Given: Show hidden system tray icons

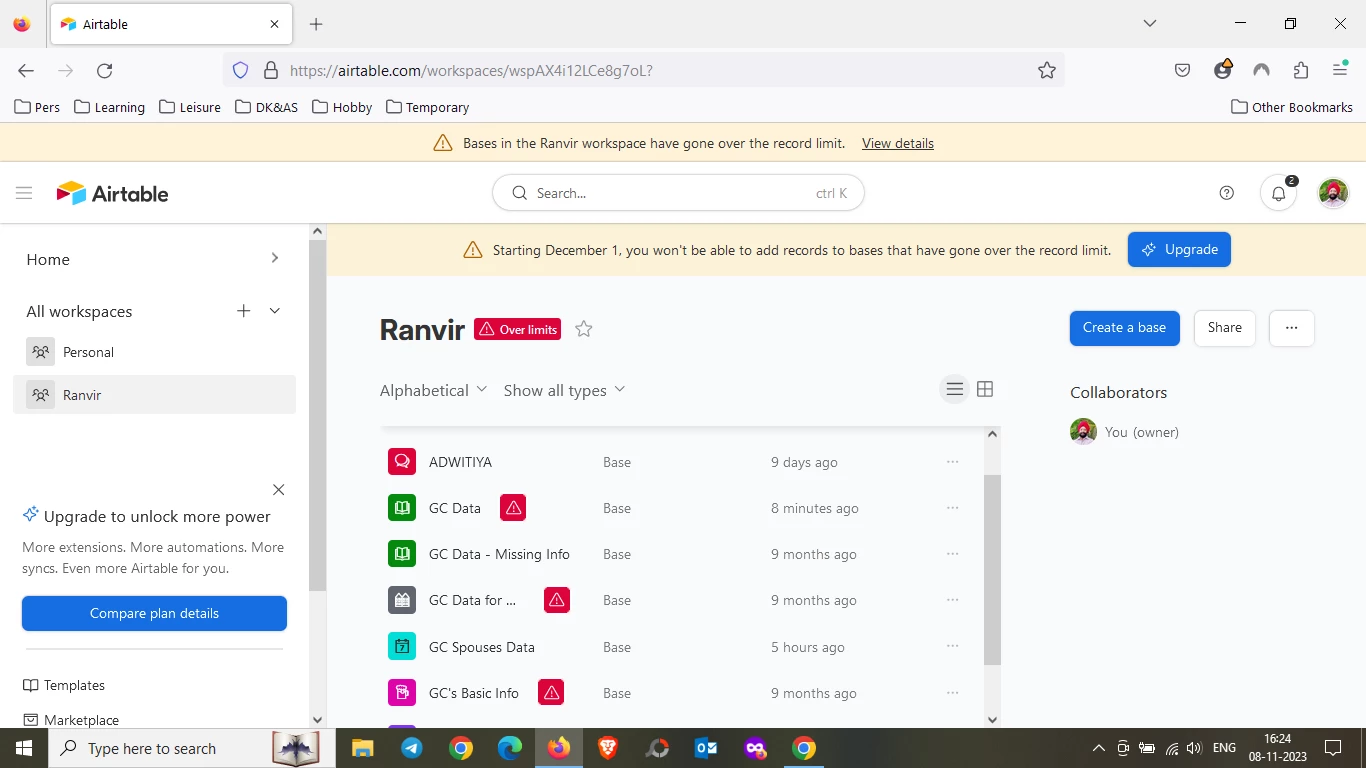Looking at the screenshot, I should (x=1098, y=748).
